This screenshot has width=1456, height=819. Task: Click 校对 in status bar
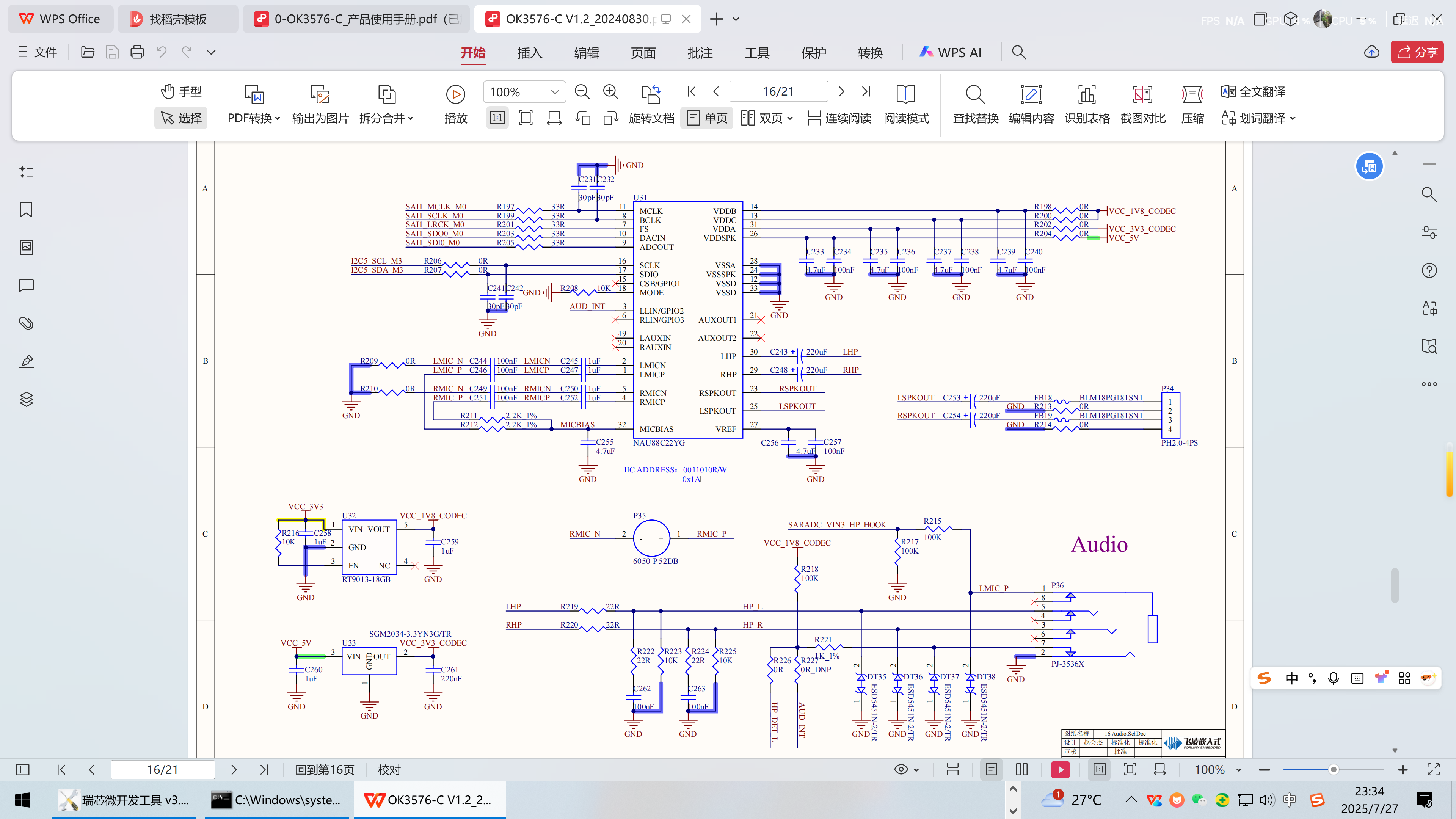389,770
